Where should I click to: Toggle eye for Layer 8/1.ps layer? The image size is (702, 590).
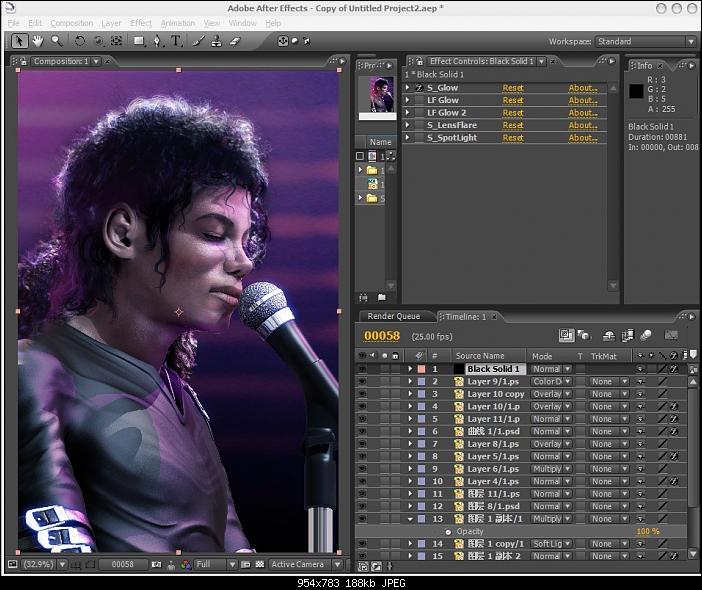(362, 444)
